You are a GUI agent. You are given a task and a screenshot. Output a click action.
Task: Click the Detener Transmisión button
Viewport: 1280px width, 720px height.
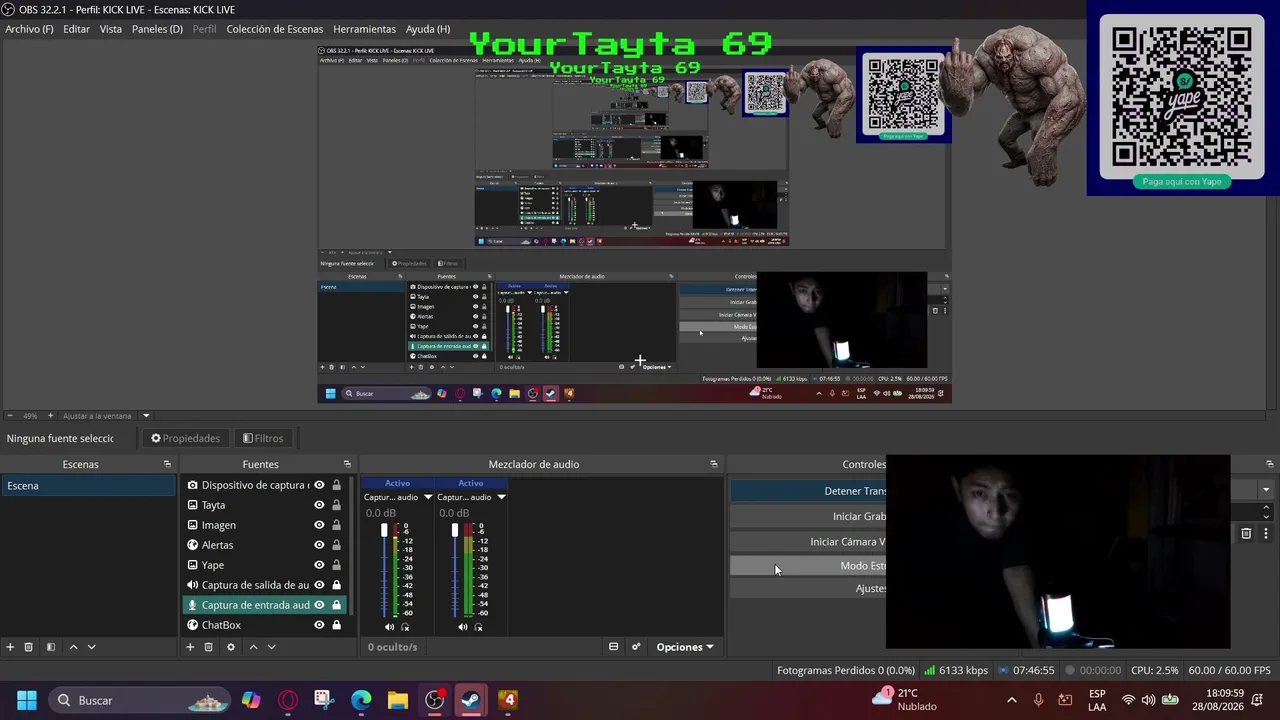coord(808,491)
